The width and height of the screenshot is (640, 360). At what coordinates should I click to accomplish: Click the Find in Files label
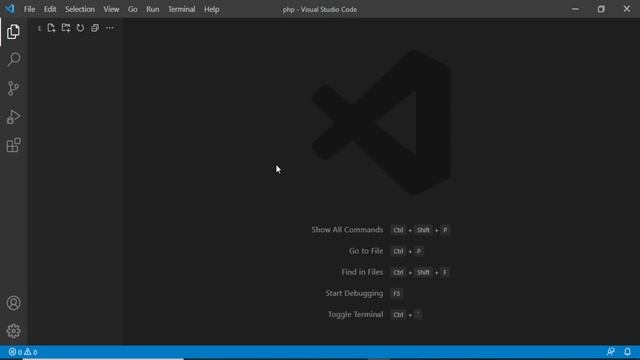pos(362,272)
